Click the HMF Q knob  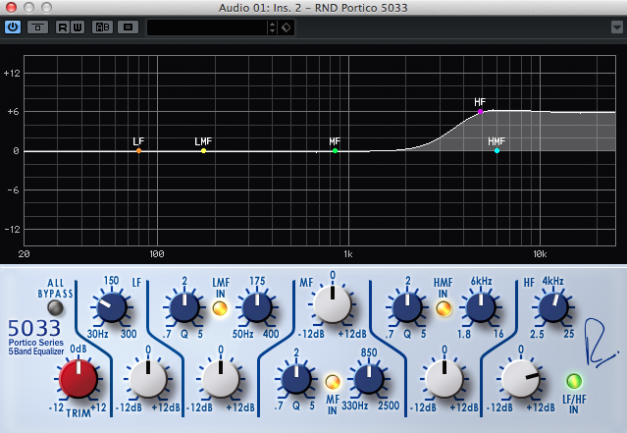407,308
